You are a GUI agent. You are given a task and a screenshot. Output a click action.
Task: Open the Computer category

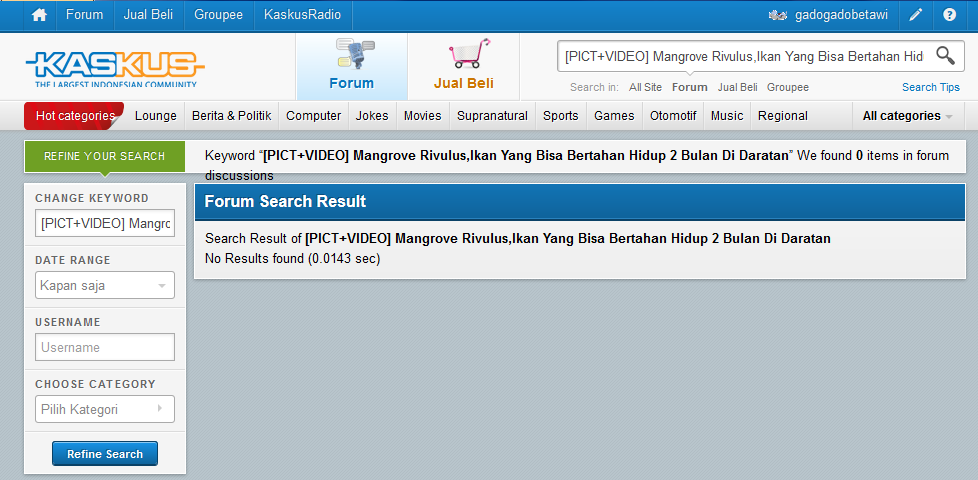coord(314,116)
